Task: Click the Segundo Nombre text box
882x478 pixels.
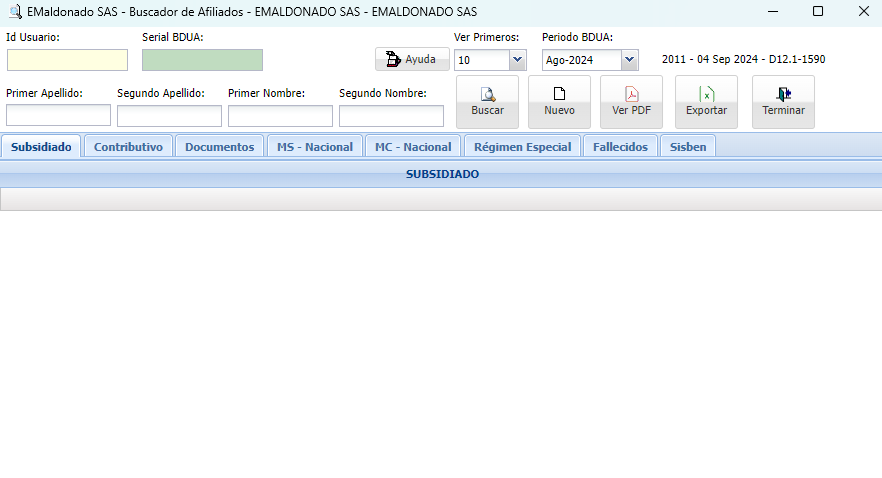Action: (391, 116)
